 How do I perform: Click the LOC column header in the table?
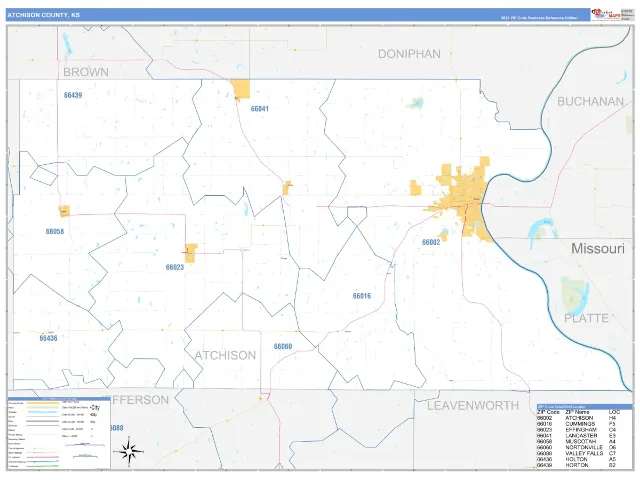coord(614,412)
